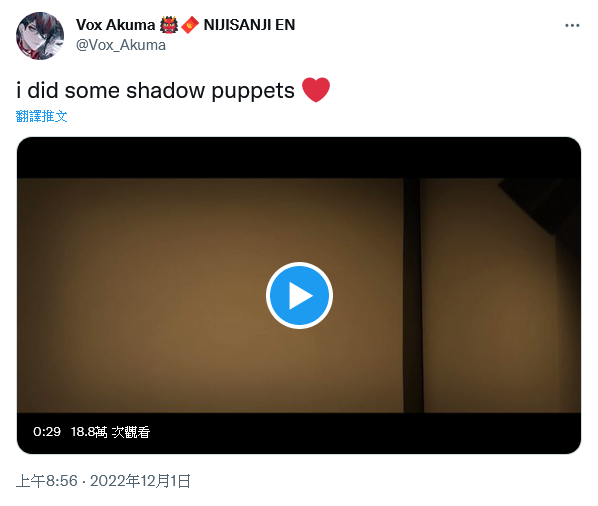This screenshot has width=598, height=506.
Task: Click the 翻譯推文 translate link
Action: click(42, 116)
